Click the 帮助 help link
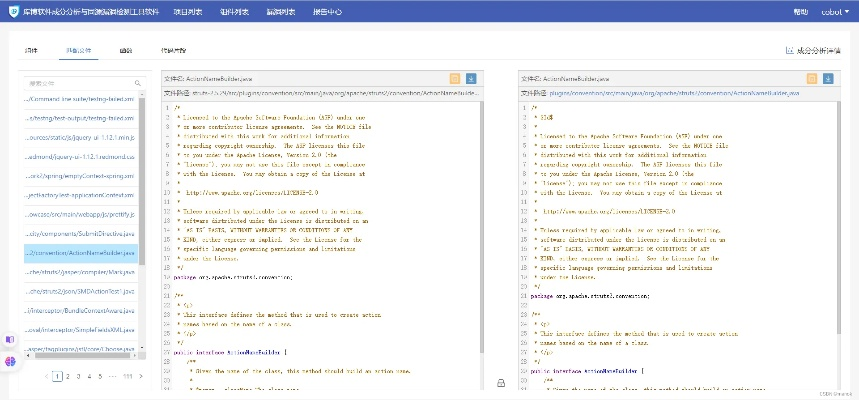This screenshot has height=400, width=859. tap(800, 12)
